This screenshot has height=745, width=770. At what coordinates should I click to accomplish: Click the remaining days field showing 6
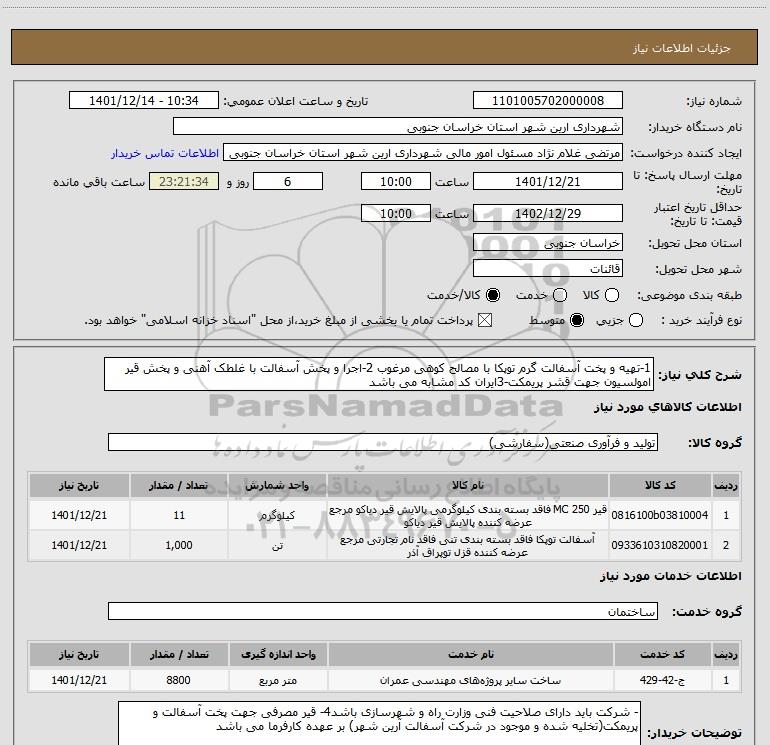(x=288, y=181)
